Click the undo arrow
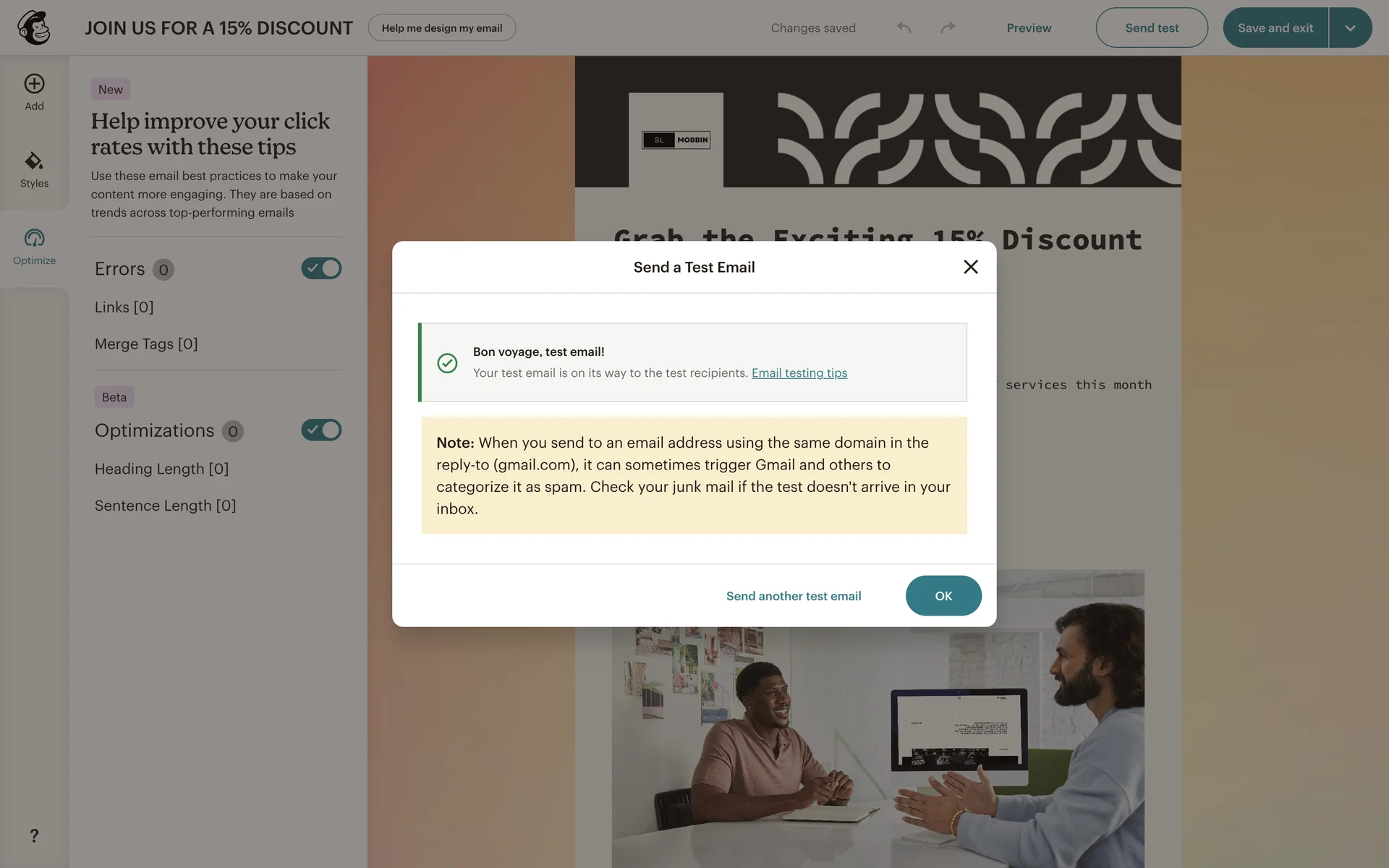This screenshot has height=868, width=1389. (904, 27)
